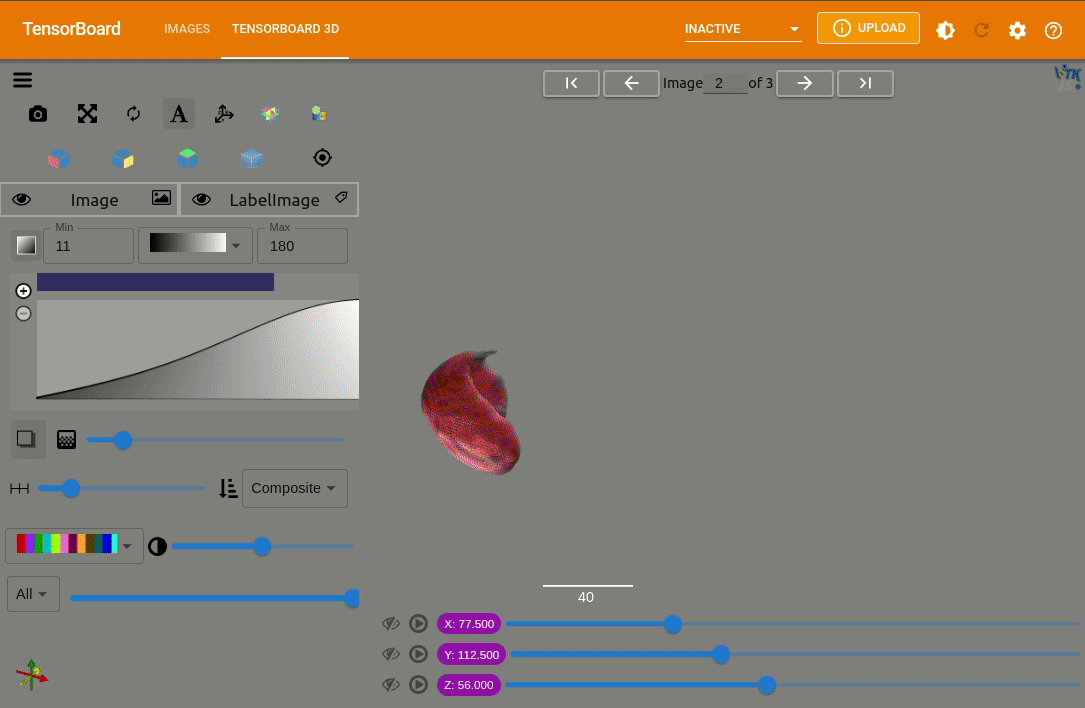Viewport: 1085px width, 708px height.
Task: Switch to the IMAGES tab
Action: (x=187, y=29)
